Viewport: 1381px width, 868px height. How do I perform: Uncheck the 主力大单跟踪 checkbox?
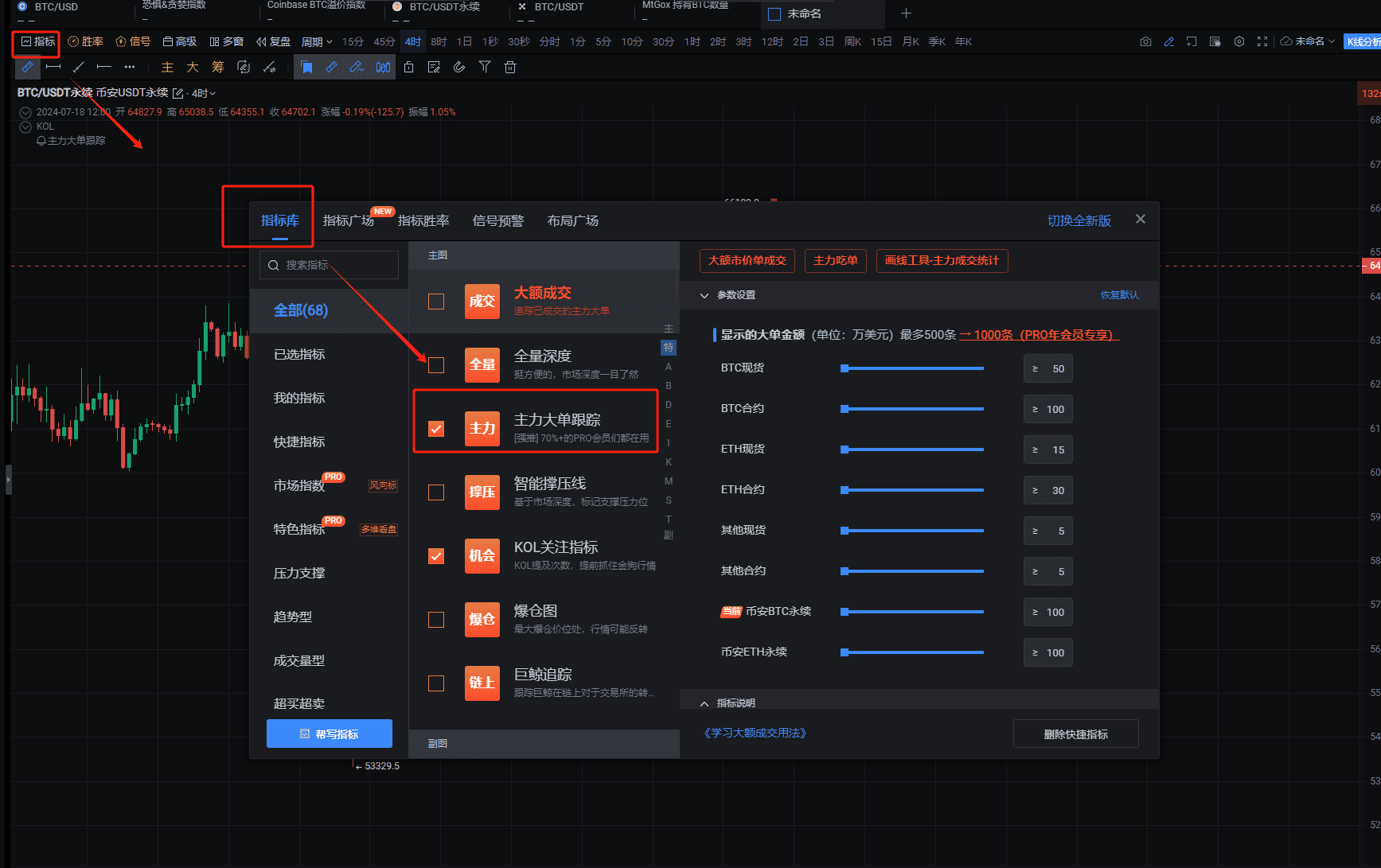(x=436, y=429)
